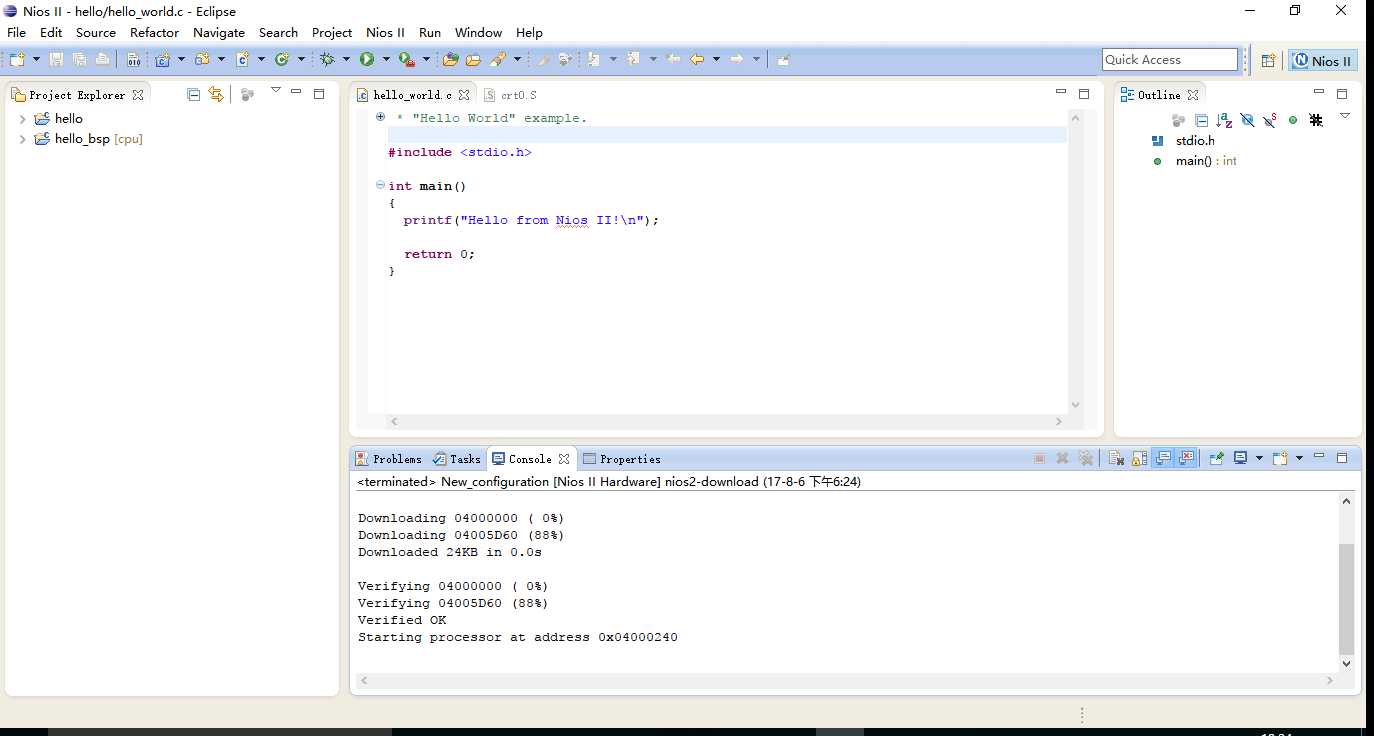1374x736 pixels.
Task: Select stdio.h in the Outline
Action: pos(1184,141)
